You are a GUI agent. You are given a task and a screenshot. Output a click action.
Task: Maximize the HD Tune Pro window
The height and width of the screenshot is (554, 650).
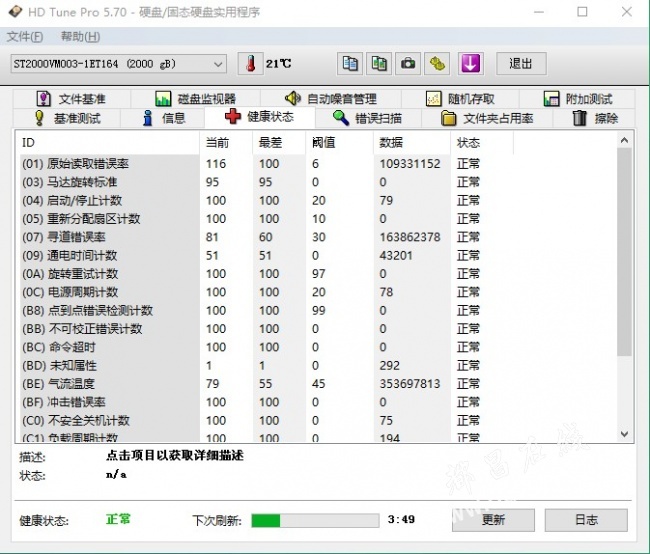[582, 12]
